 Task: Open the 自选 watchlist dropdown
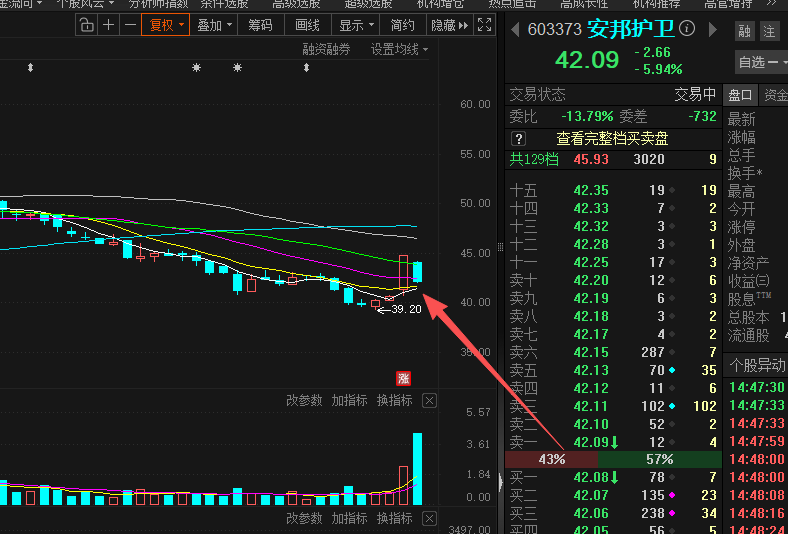(762, 62)
